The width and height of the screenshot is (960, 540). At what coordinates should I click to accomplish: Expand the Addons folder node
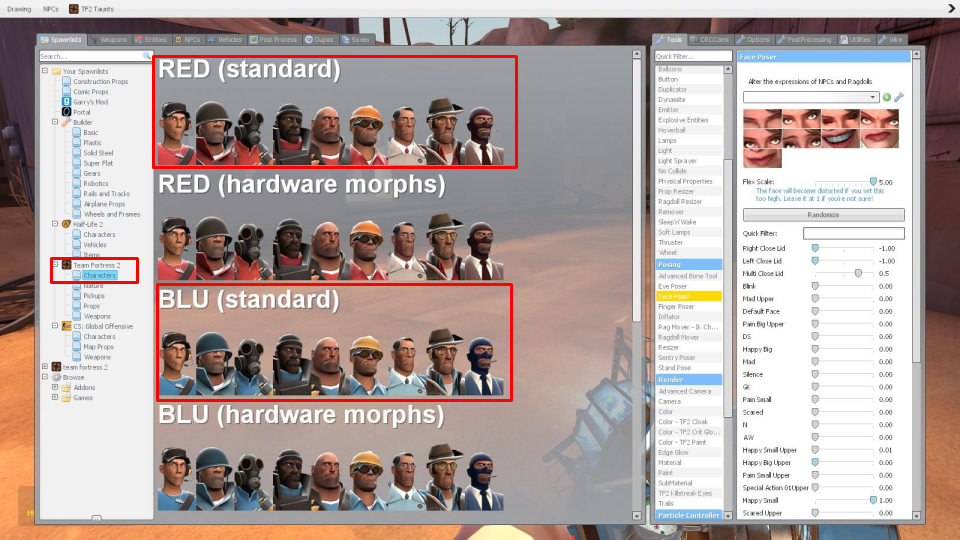tap(55, 387)
